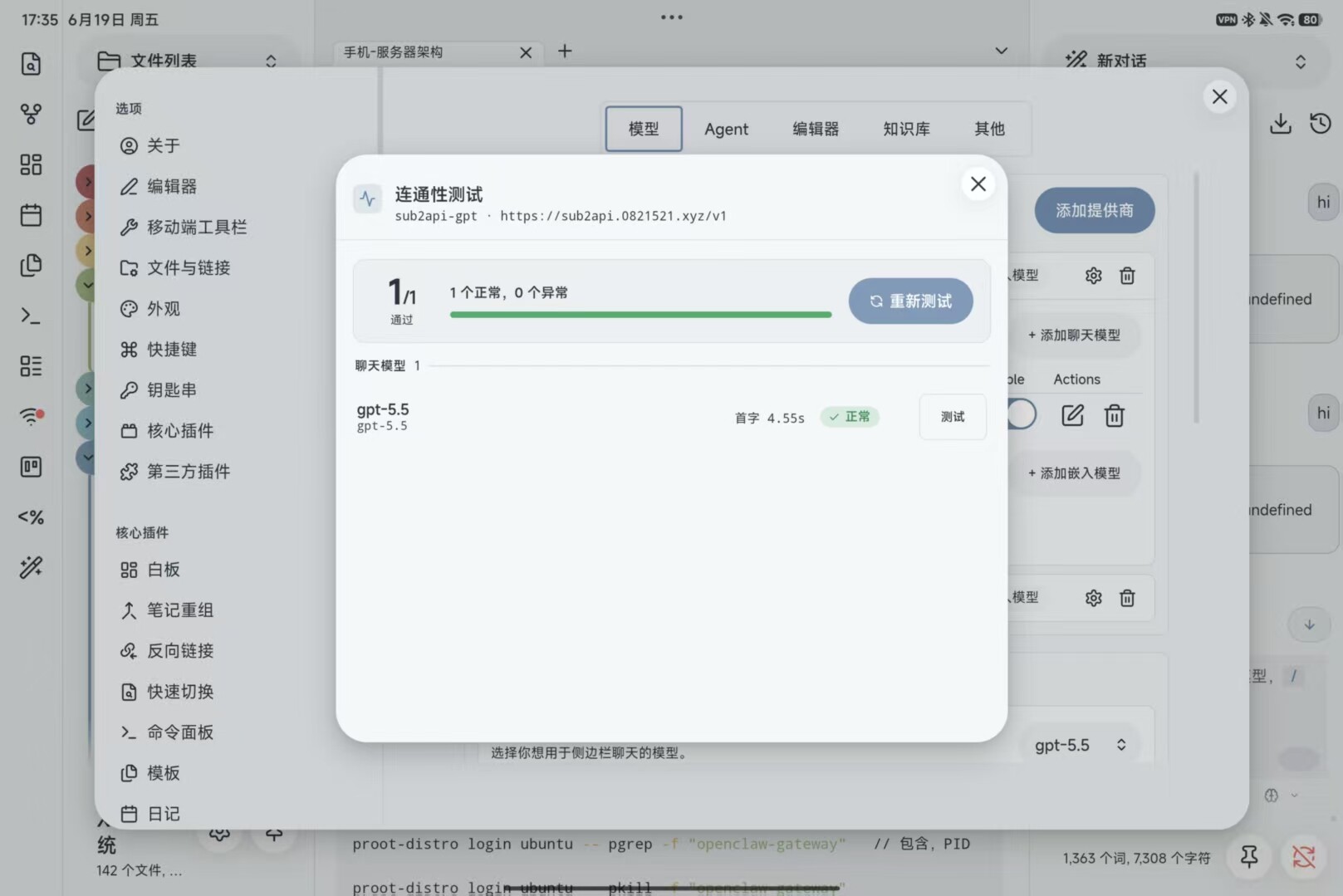Close the 连通性测试 dialog
The width and height of the screenshot is (1343, 896).
pos(978,184)
